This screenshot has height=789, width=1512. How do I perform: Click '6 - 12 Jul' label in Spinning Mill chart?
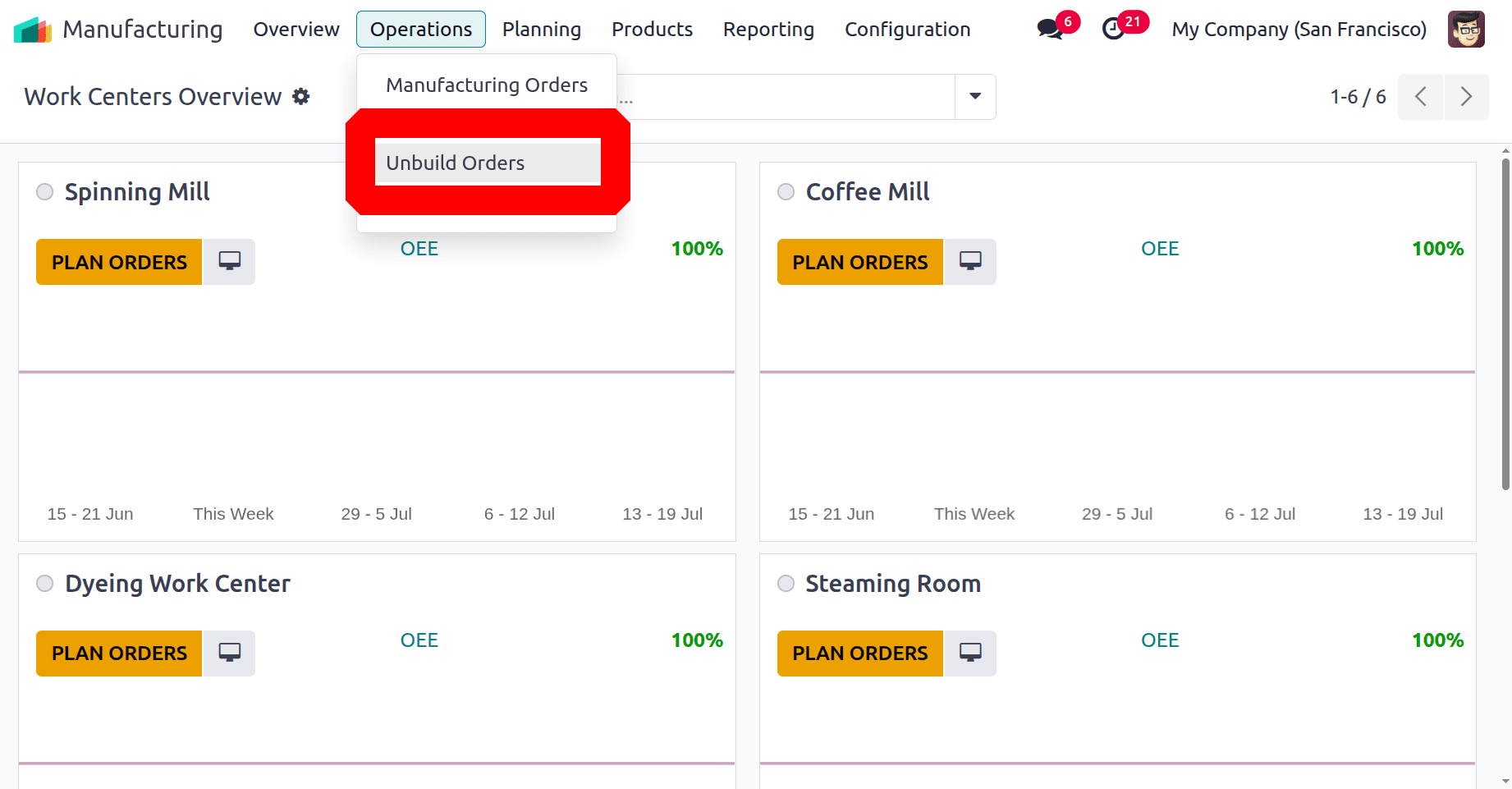click(520, 514)
